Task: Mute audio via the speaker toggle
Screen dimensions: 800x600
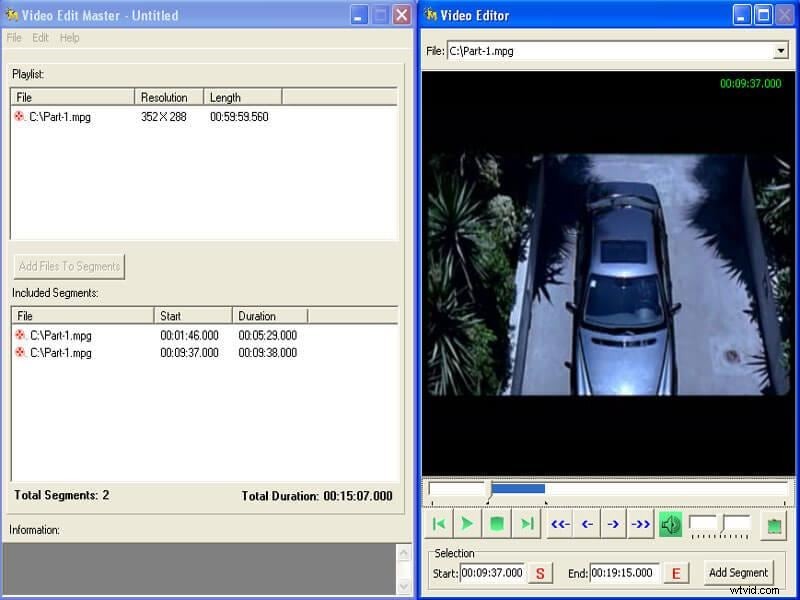Action: point(671,523)
